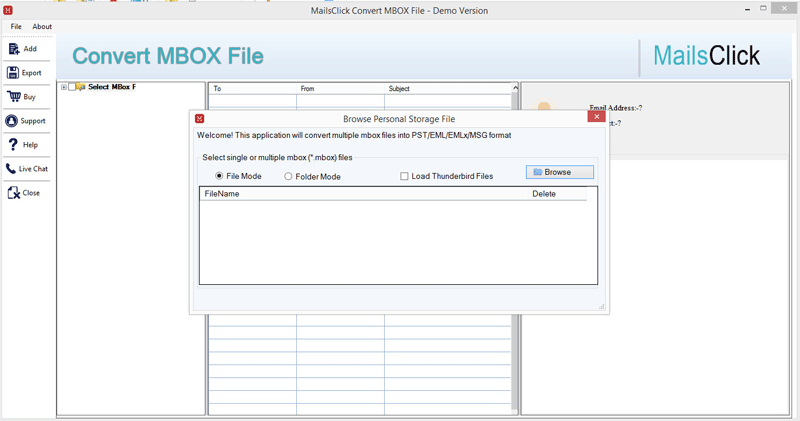Image resolution: width=800 pixels, height=421 pixels.
Task: Open the Support headset icon
Action: pyautogui.click(x=11, y=121)
